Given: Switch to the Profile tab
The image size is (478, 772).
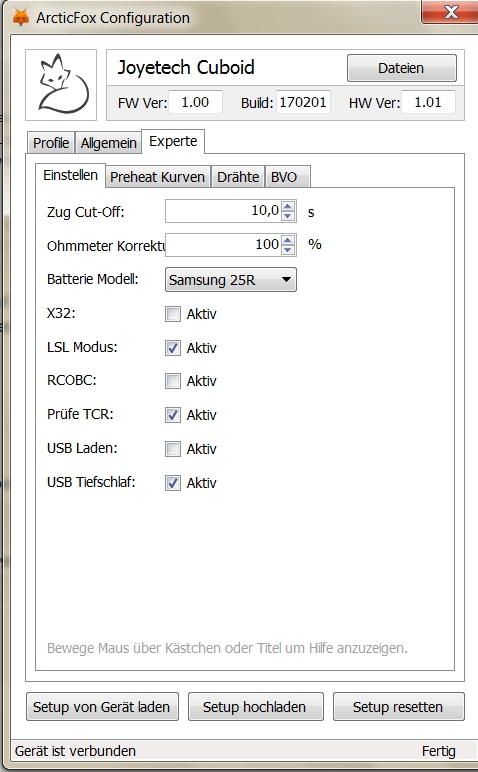Looking at the screenshot, I should tap(51, 143).
